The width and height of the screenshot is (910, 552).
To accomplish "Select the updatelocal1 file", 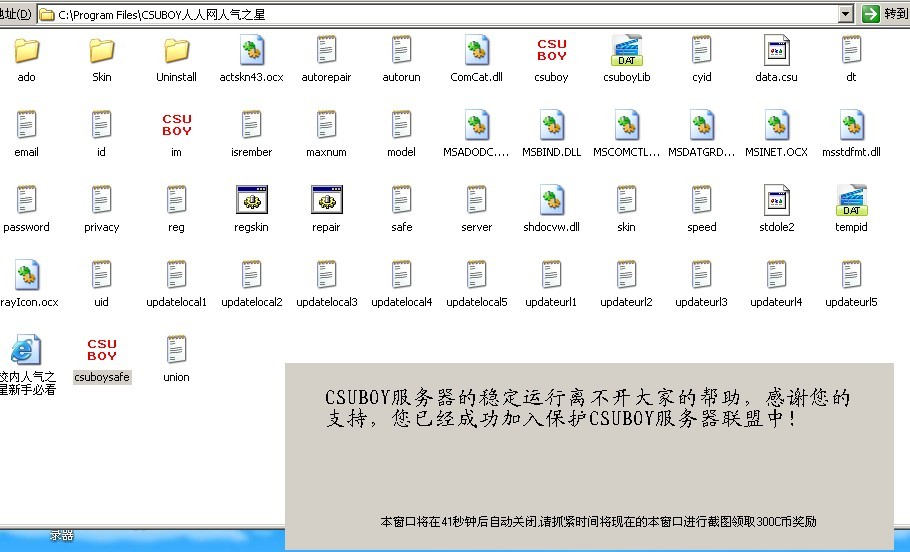I will [176, 275].
